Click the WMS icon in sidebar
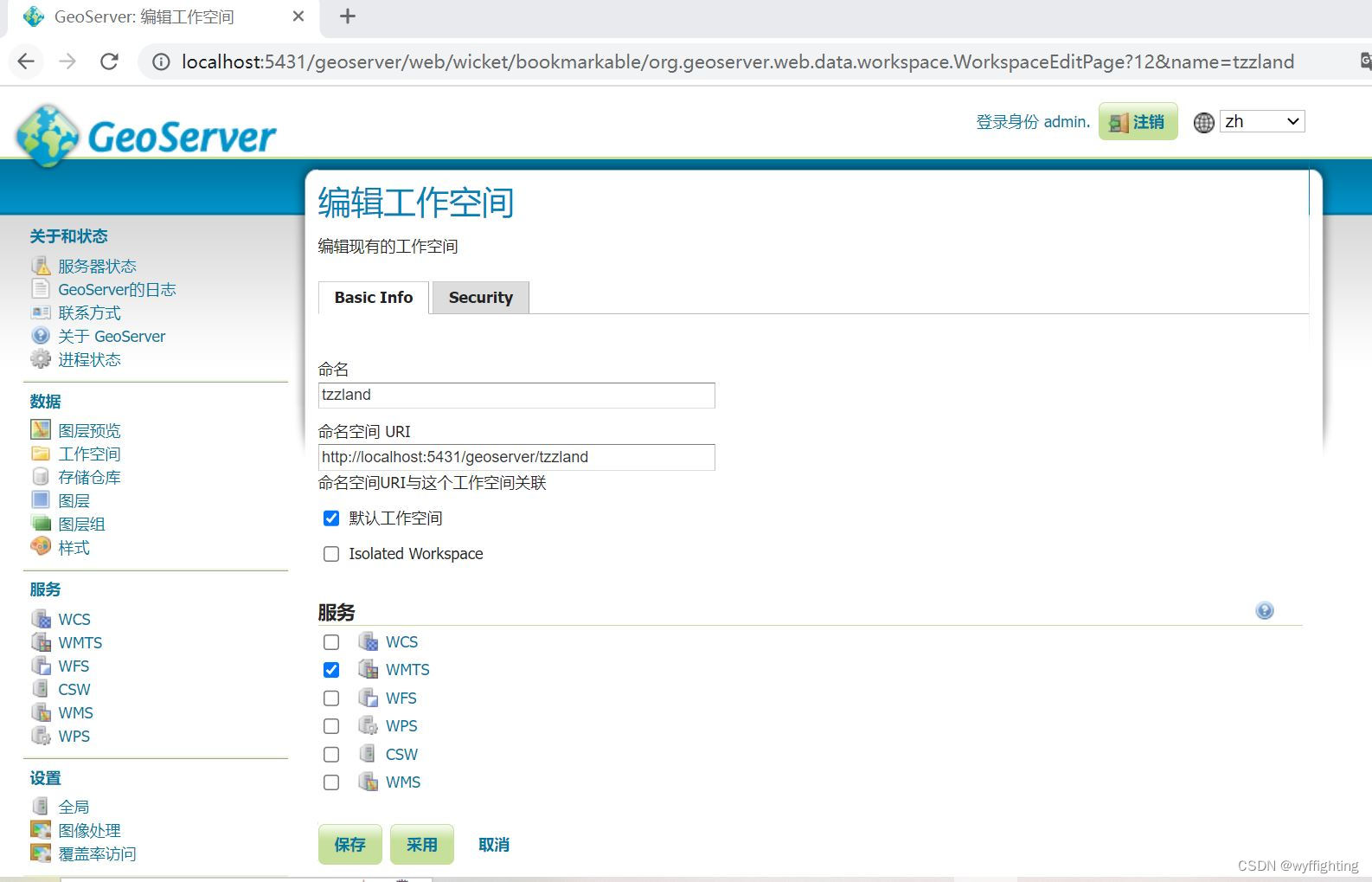 (x=41, y=711)
